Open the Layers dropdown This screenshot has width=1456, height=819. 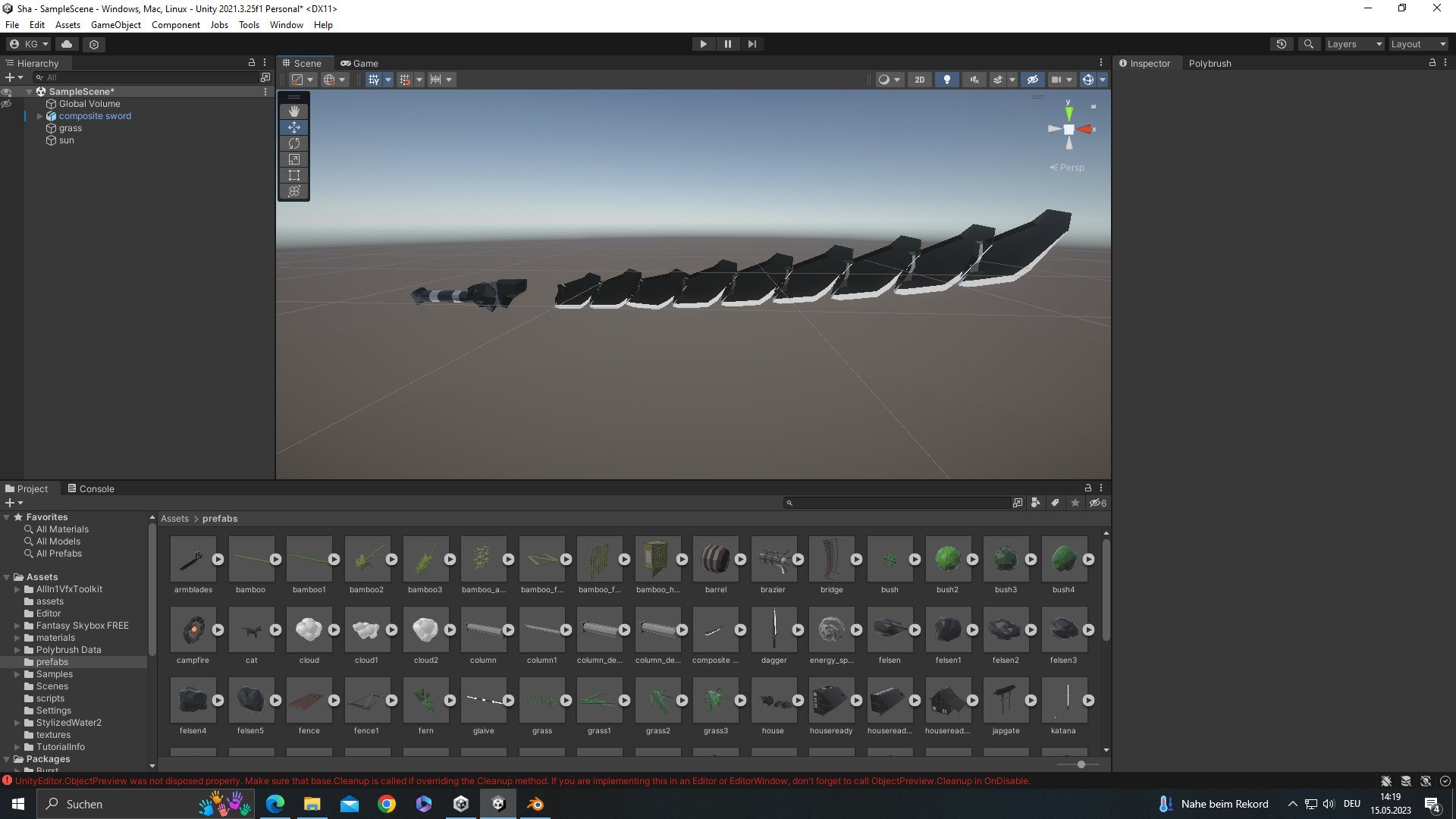[1354, 44]
